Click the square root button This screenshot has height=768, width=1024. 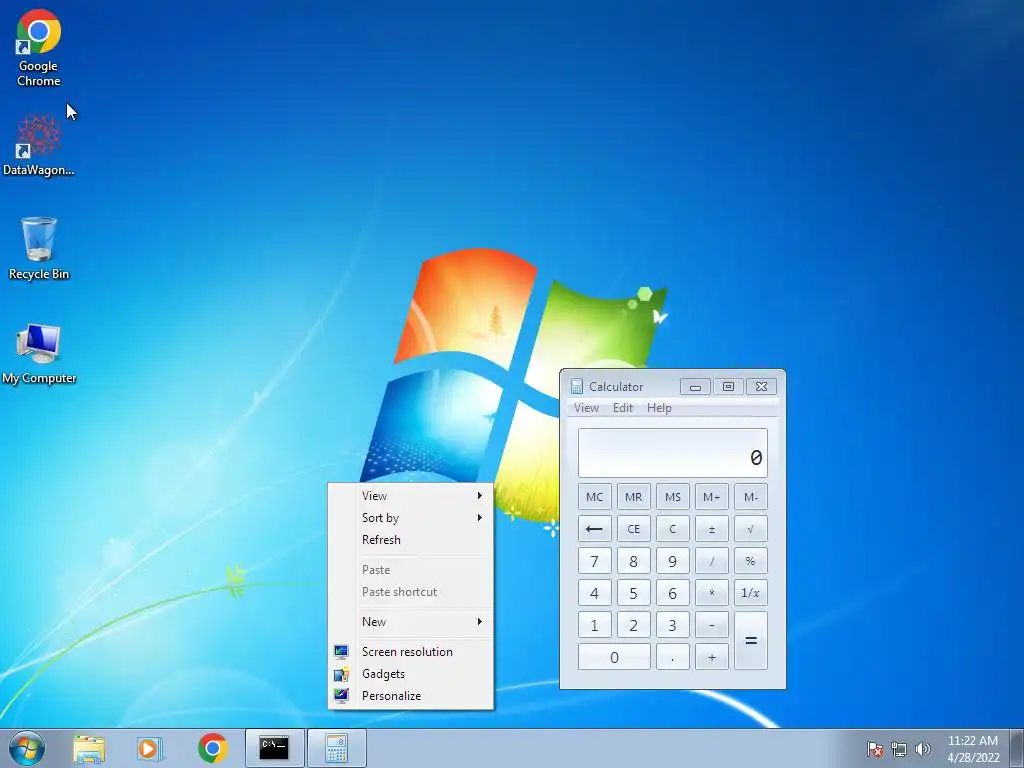tap(751, 529)
